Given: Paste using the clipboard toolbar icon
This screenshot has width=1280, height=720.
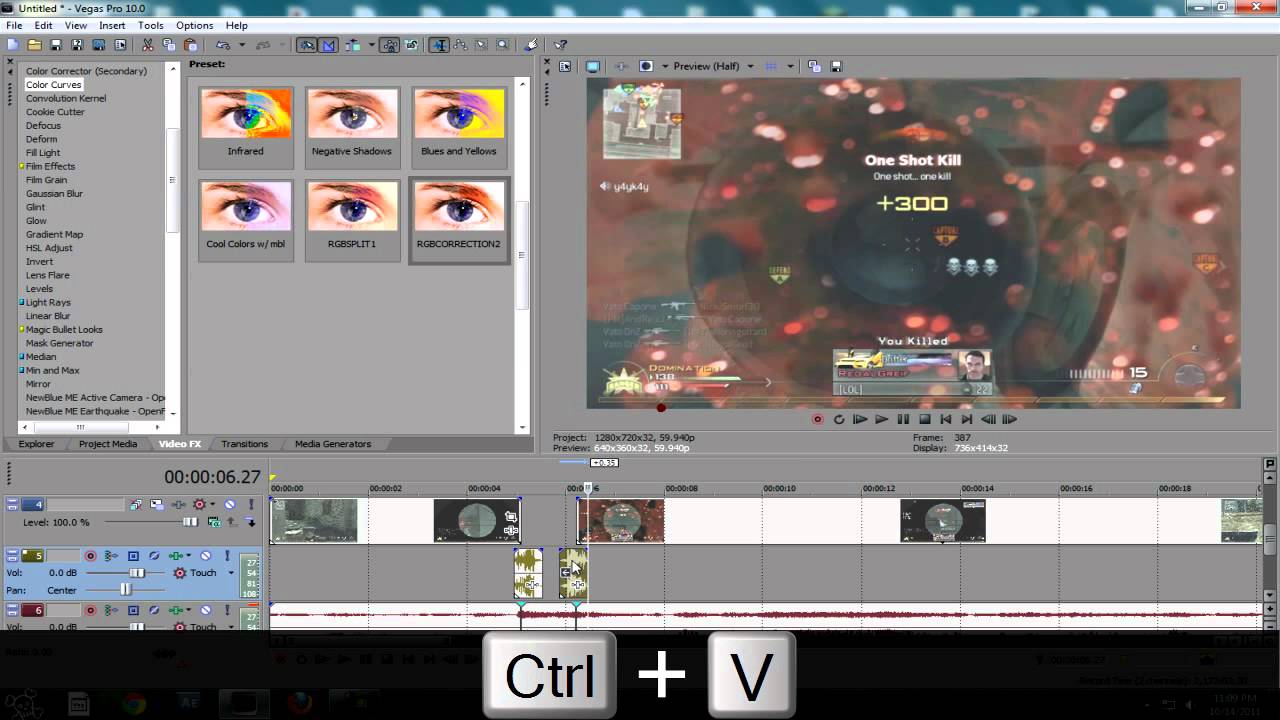Looking at the screenshot, I should 190,45.
